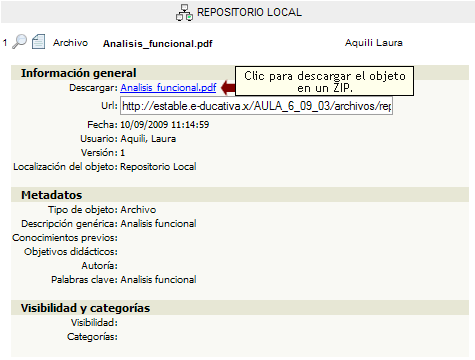475x360 pixels.
Task: Click the 'Repositorio Local' location value
Action: [x=158, y=167]
